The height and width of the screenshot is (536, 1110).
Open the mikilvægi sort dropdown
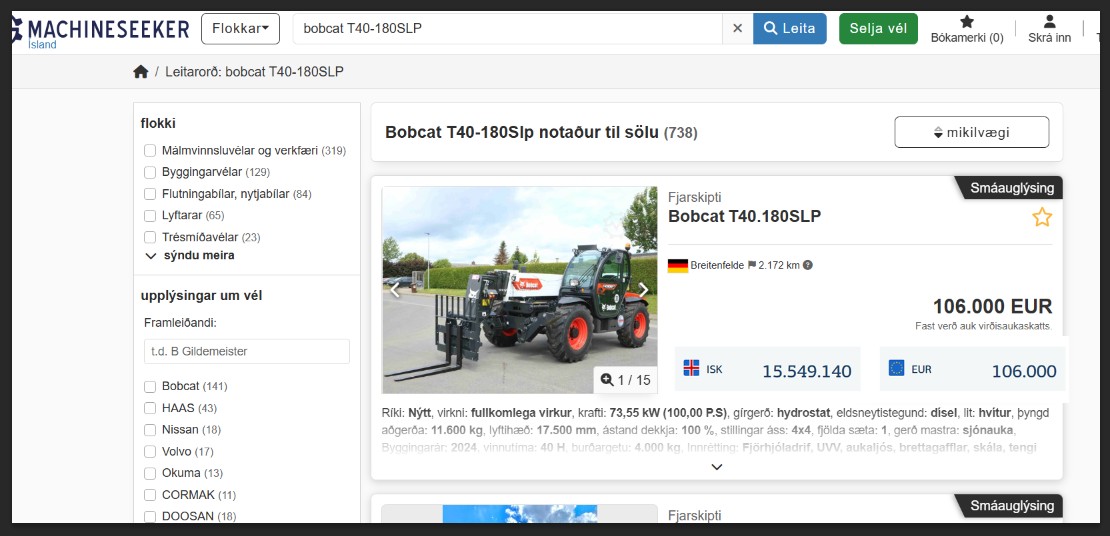972,132
